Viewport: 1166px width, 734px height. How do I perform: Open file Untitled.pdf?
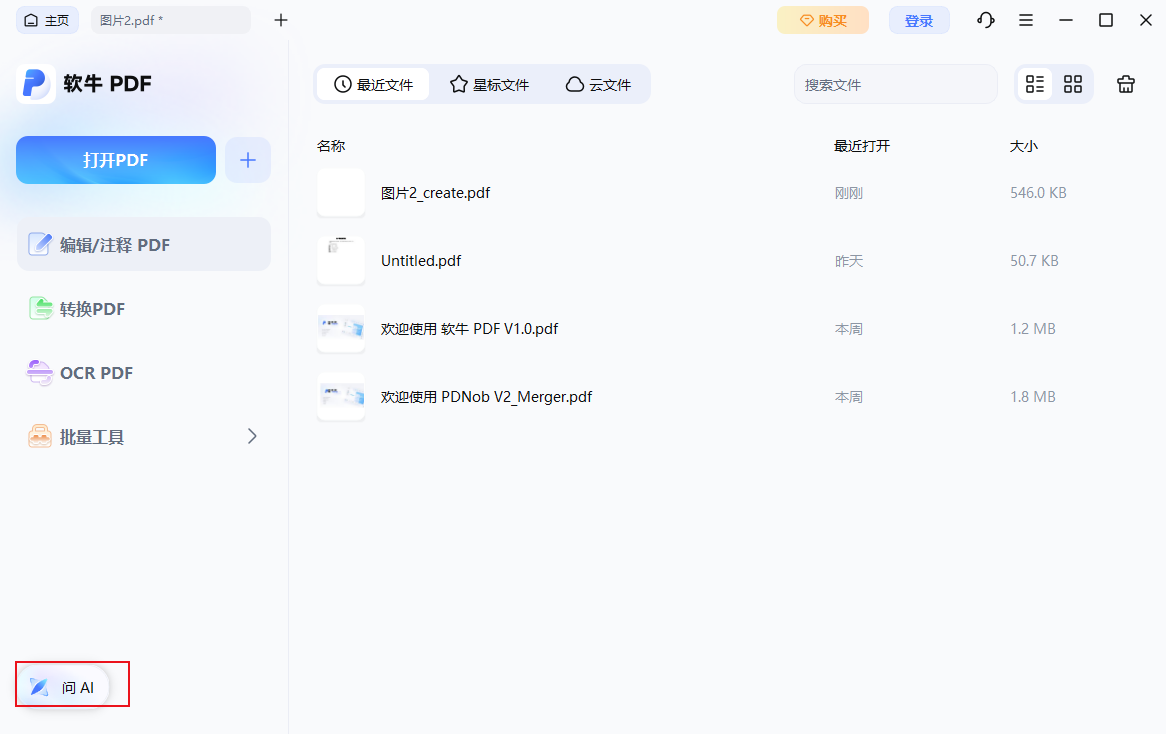tap(421, 260)
